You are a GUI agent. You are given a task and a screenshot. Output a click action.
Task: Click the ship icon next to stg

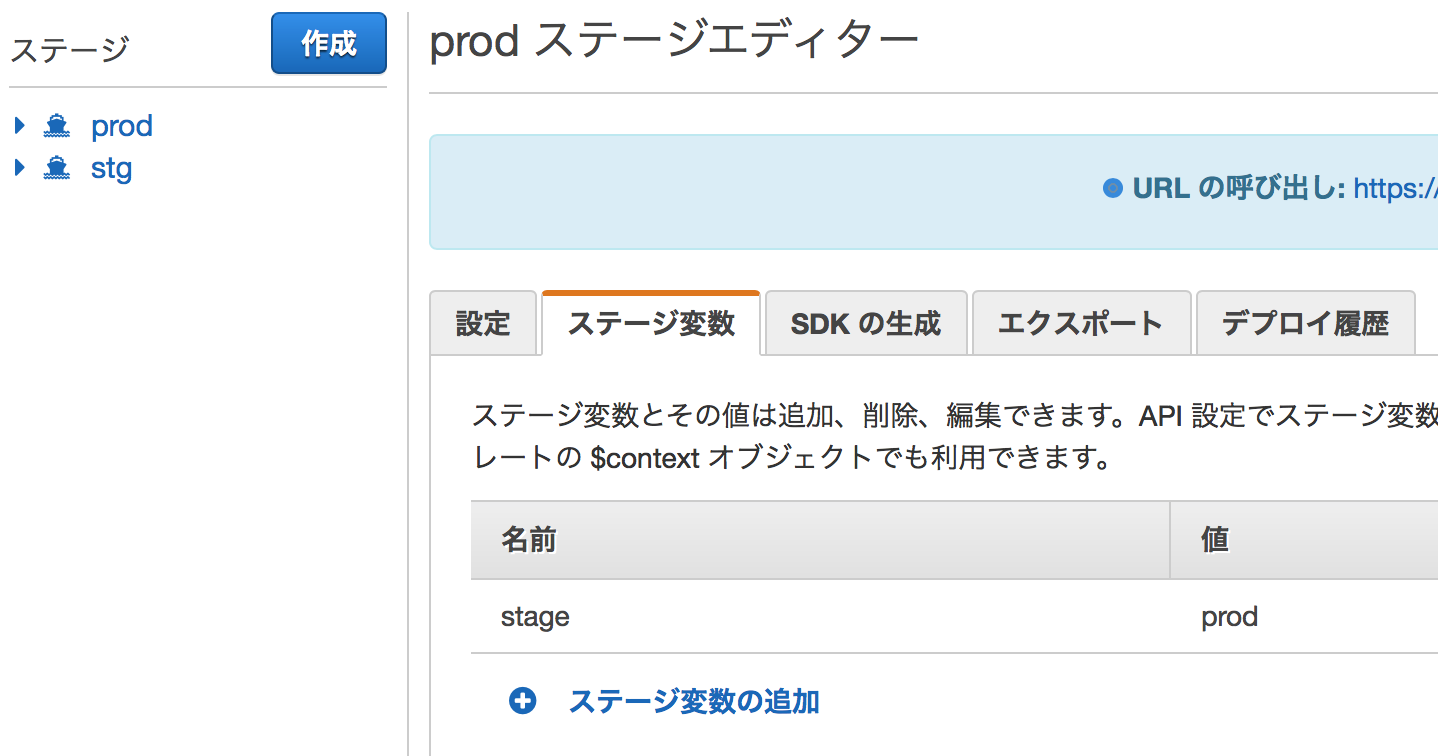57,168
